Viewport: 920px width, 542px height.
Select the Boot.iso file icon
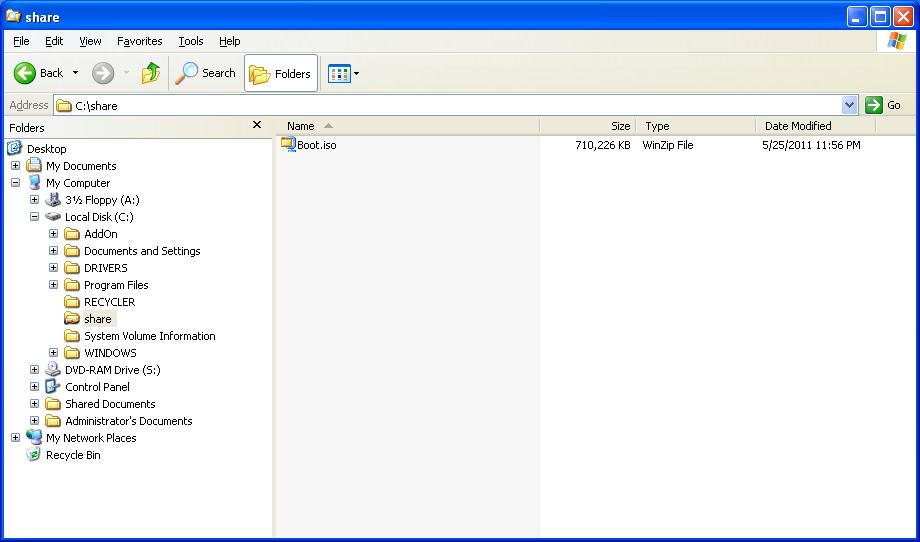[x=289, y=145]
